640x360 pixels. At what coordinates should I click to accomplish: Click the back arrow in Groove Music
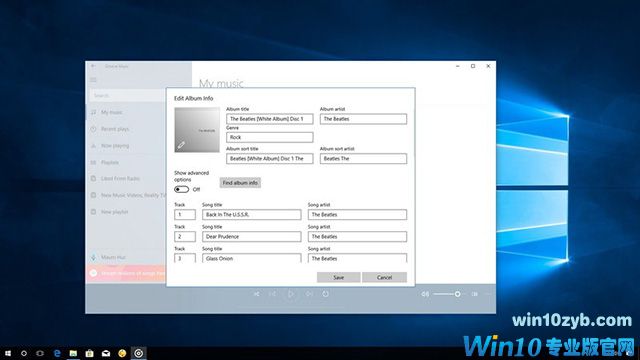tap(93, 66)
